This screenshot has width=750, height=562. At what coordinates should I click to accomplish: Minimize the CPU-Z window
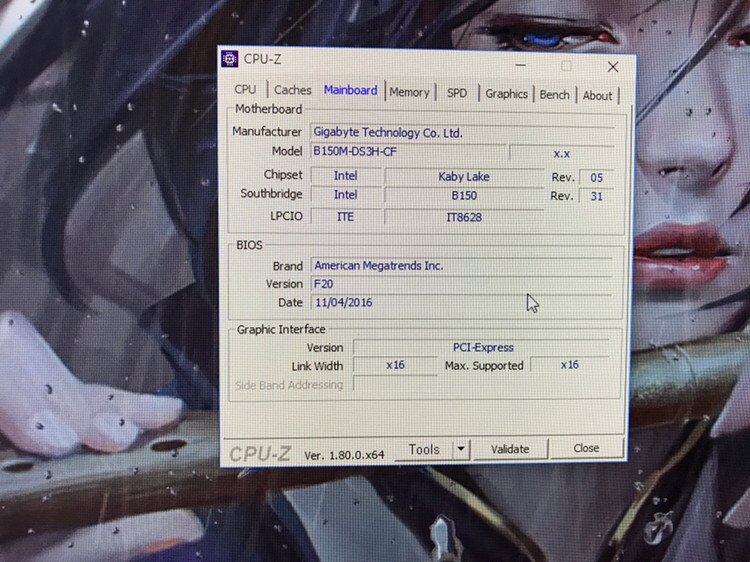521,64
